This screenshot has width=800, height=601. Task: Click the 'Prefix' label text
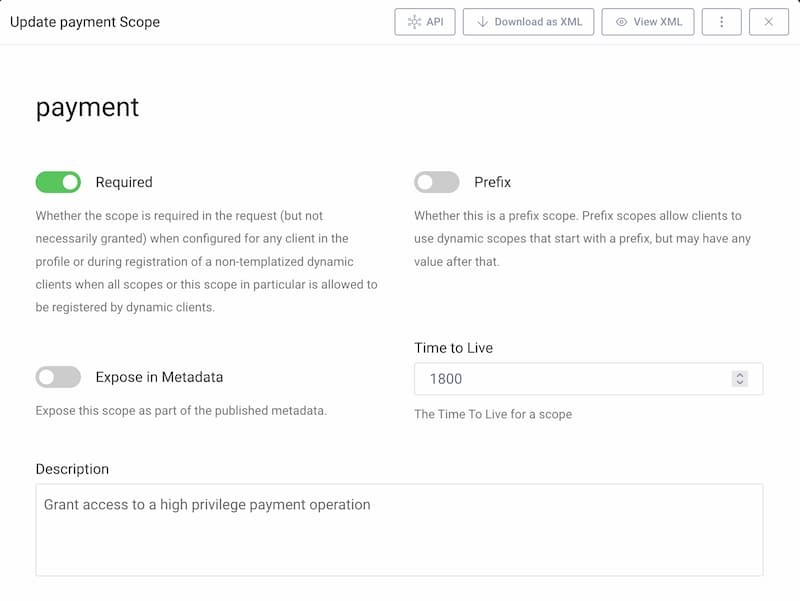click(x=492, y=182)
